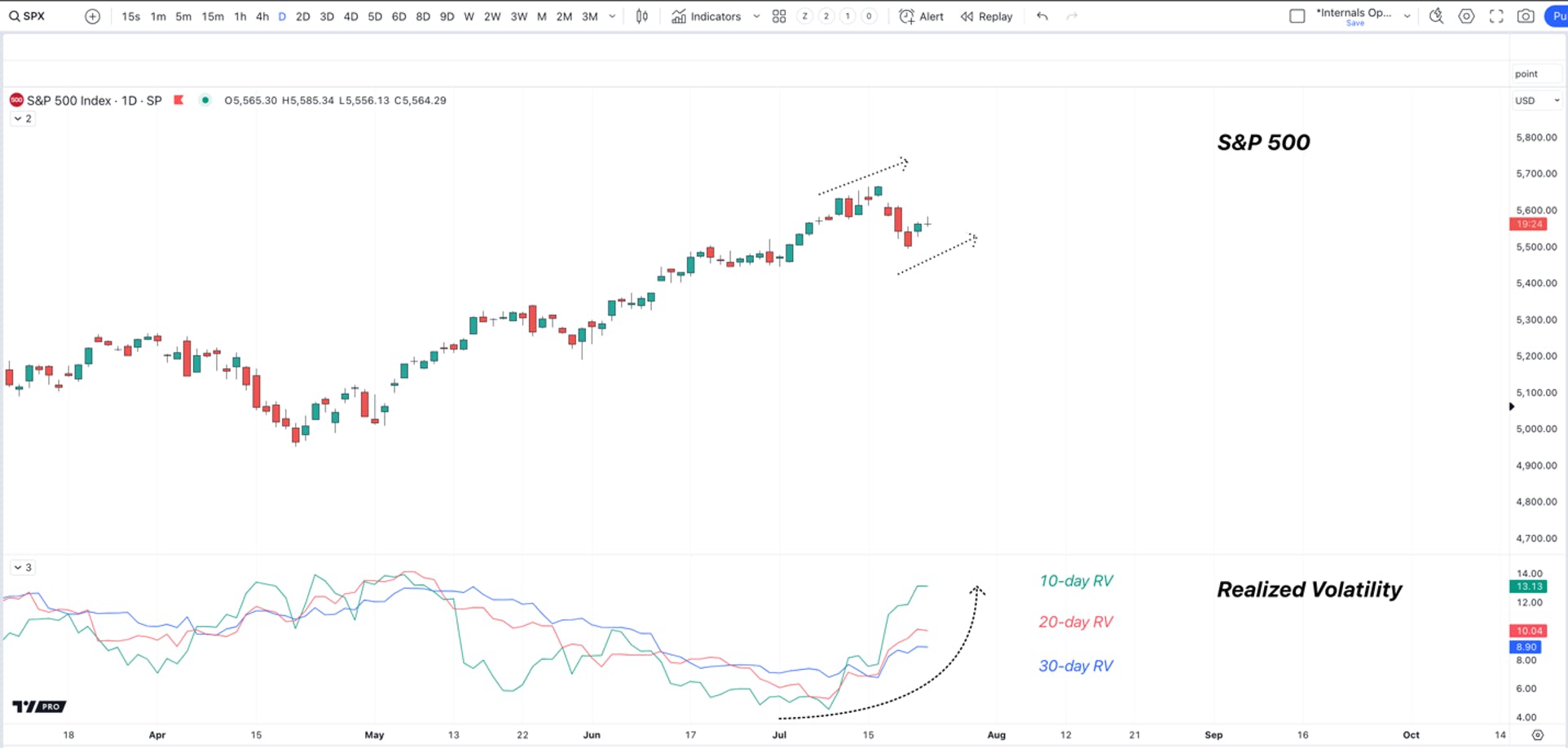Open symbol search for SPX
1568x748 pixels.
click(28, 16)
